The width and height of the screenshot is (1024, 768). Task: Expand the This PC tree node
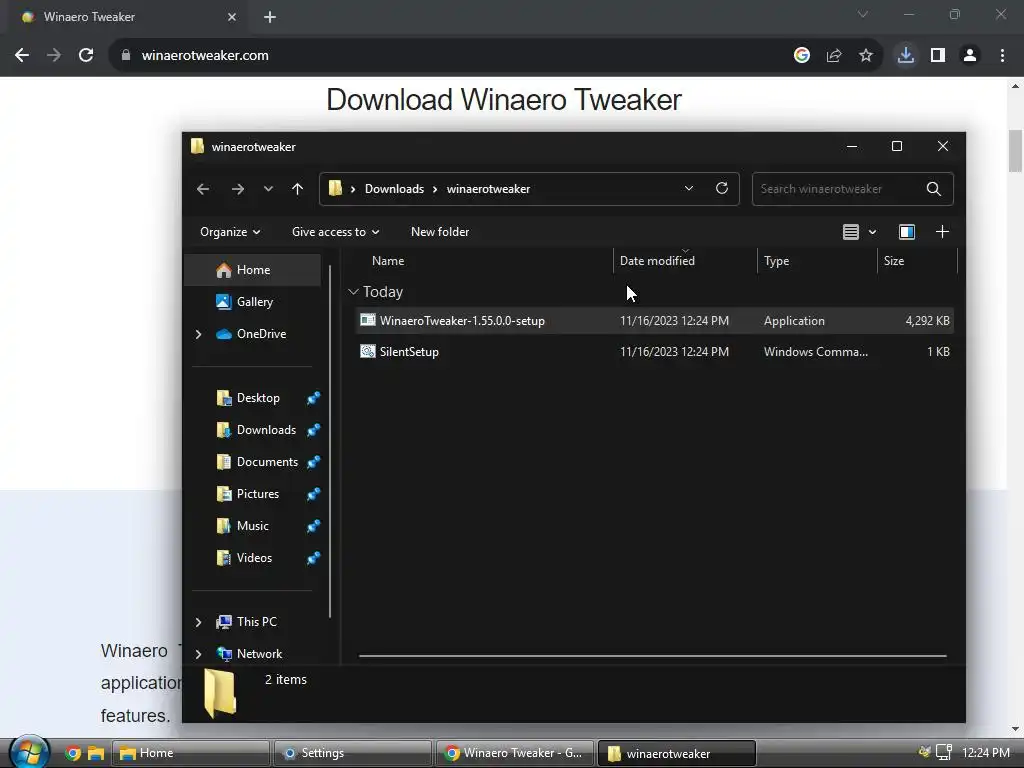point(199,622)
